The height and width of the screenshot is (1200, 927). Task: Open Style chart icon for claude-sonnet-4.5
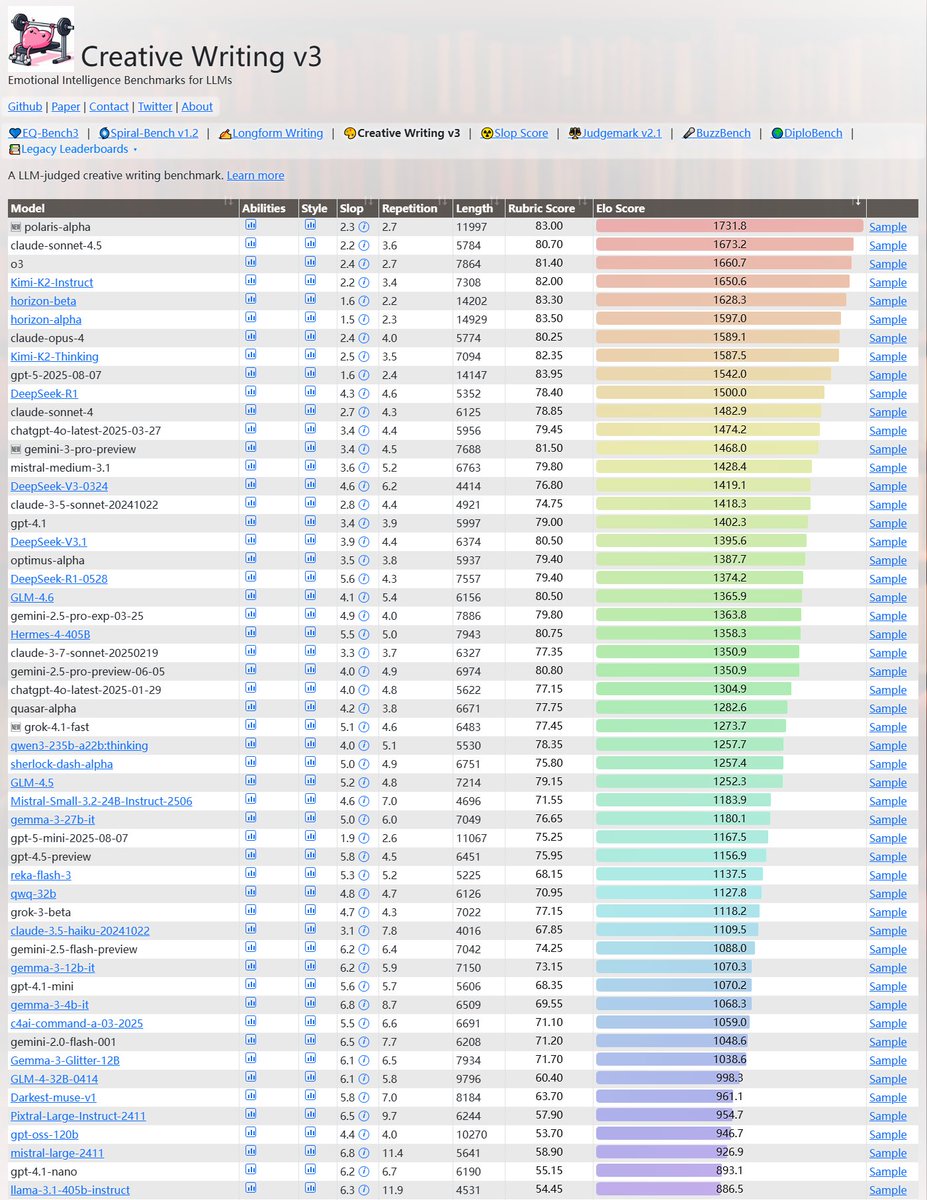coord(310,244)
